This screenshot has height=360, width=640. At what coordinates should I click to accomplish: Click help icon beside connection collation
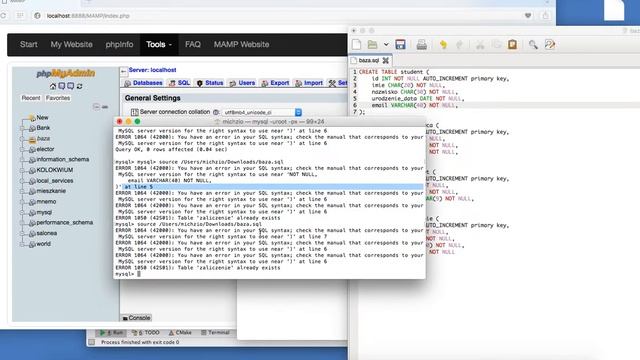pos(216,112)
